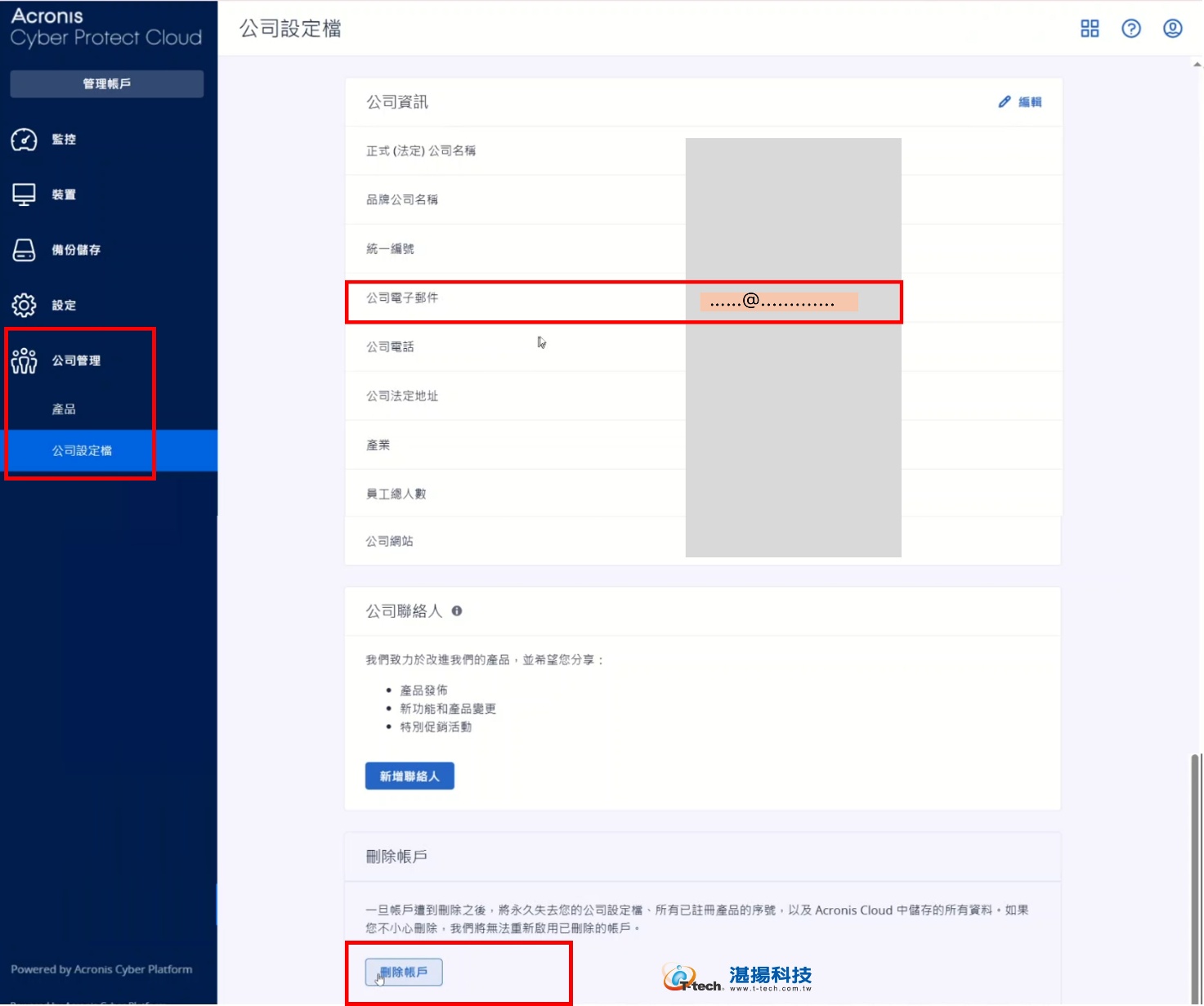Click the 公司電話 label
The height and width of the screenshot is (1006, 1204).
point(390,347)
